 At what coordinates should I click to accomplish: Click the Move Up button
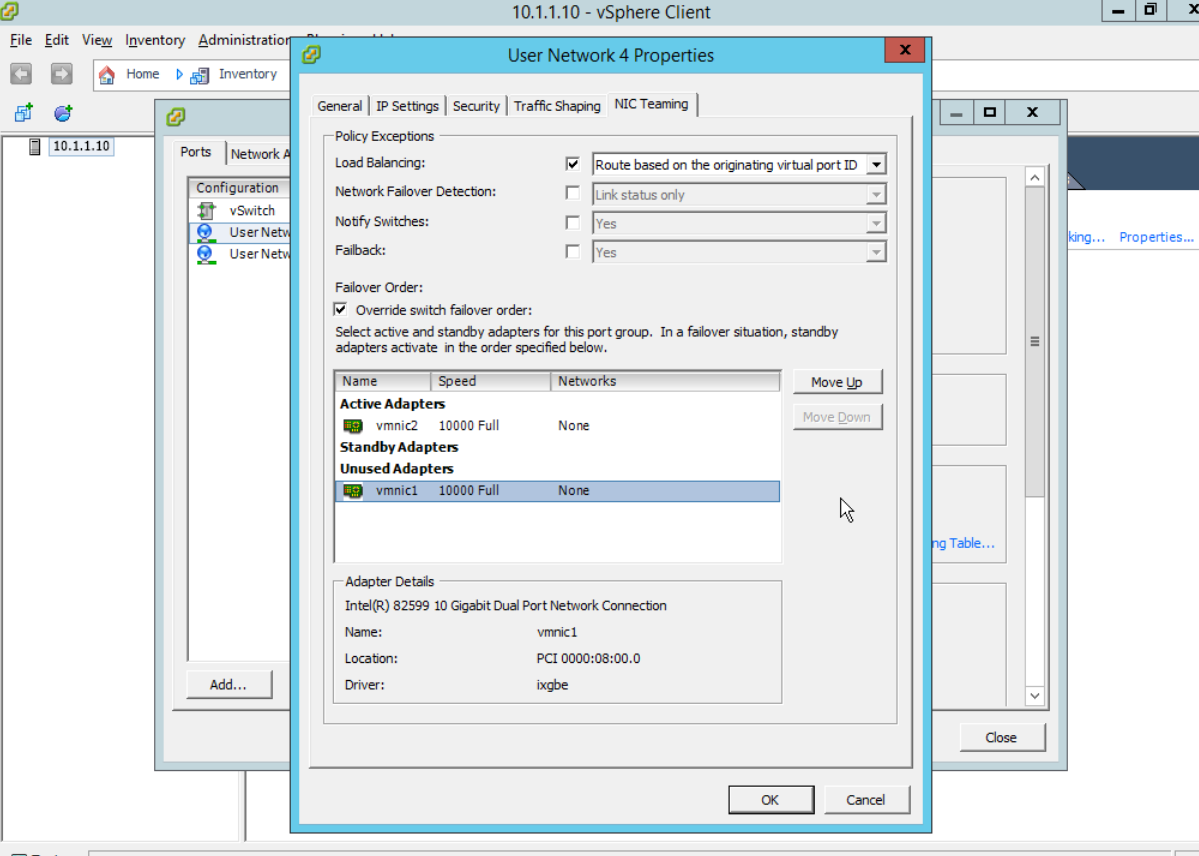pyautogui.click(x=837, y=382)
